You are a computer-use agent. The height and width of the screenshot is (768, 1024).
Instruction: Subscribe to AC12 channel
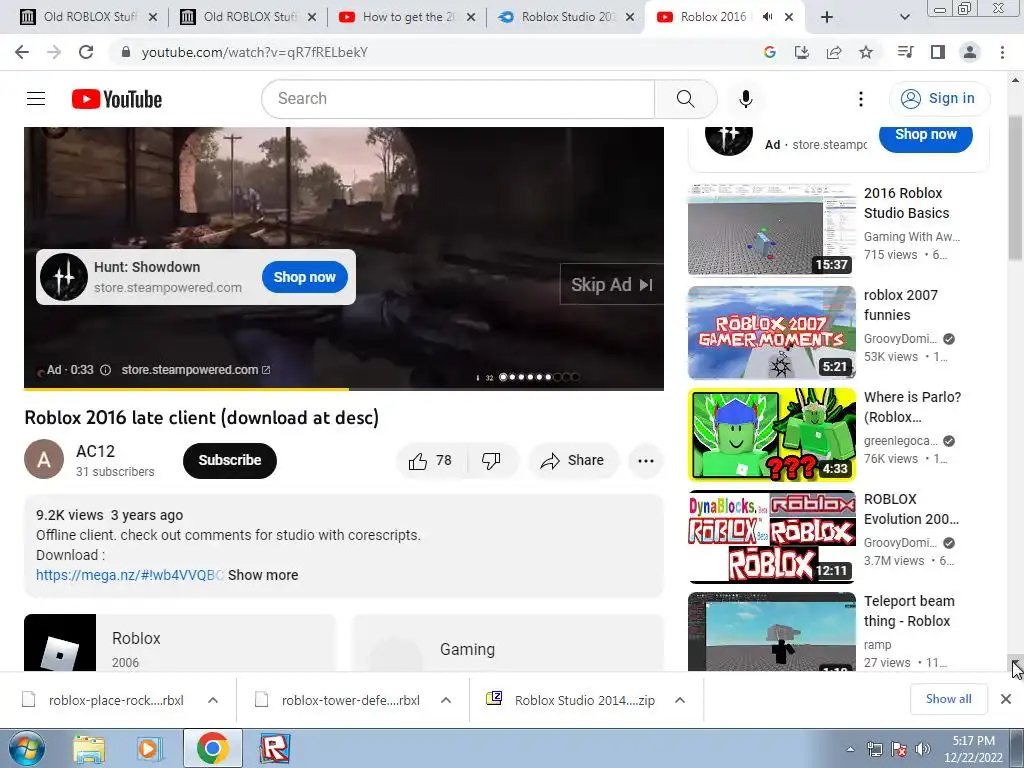[230, 460]
